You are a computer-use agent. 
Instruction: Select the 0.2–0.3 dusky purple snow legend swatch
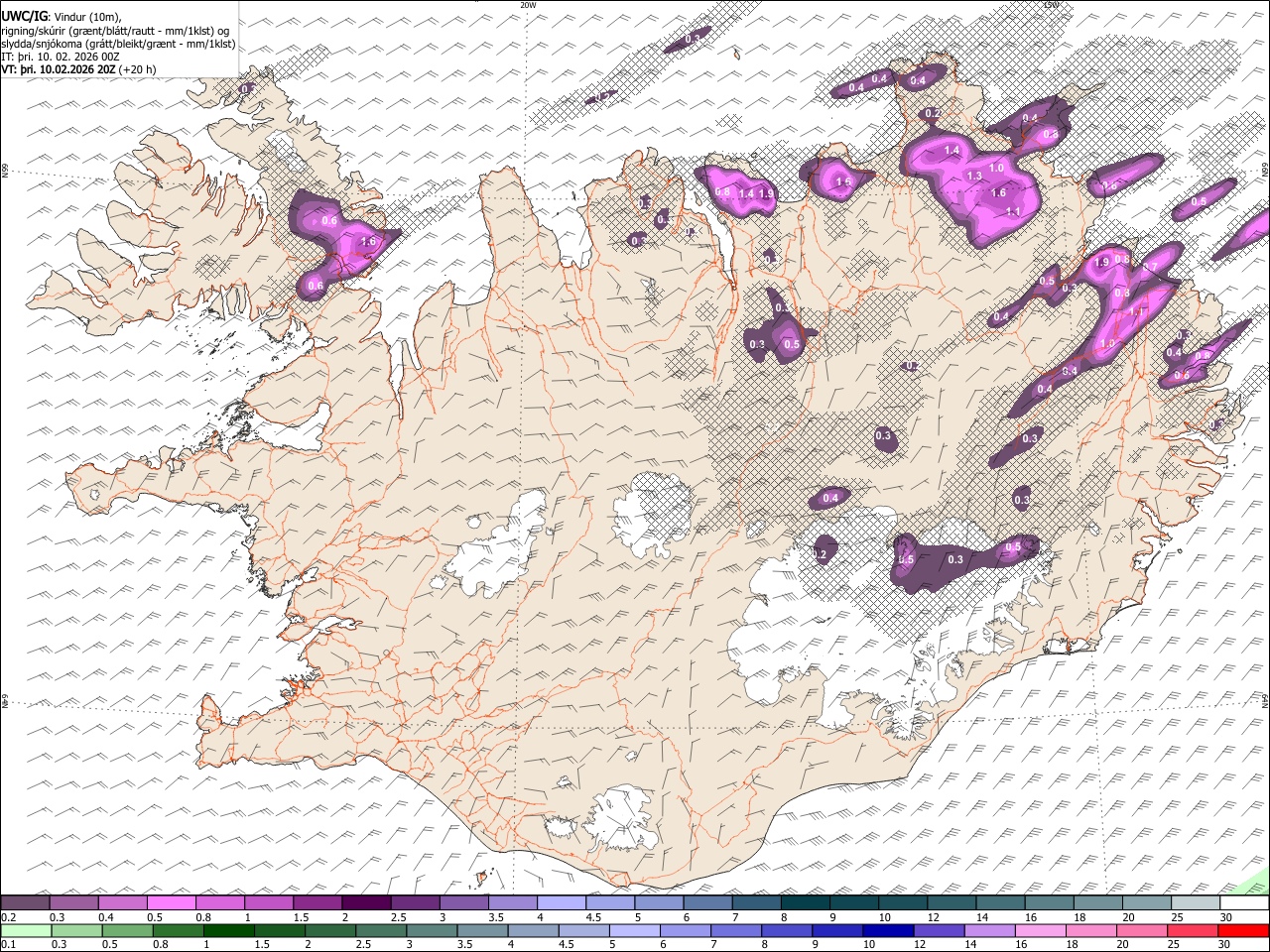point(25,903)
